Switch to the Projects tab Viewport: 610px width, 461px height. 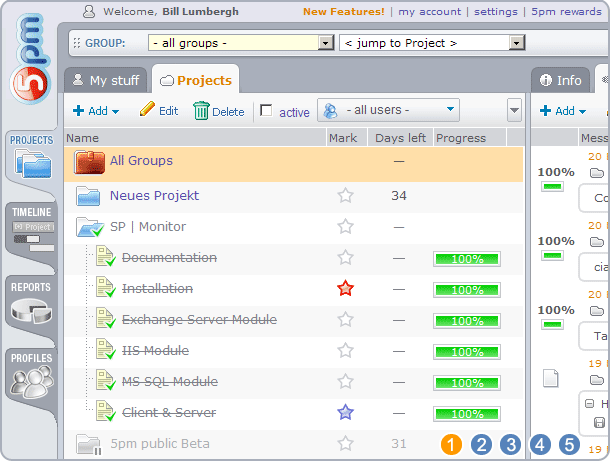pyautogui.click(x=196, y=80)
